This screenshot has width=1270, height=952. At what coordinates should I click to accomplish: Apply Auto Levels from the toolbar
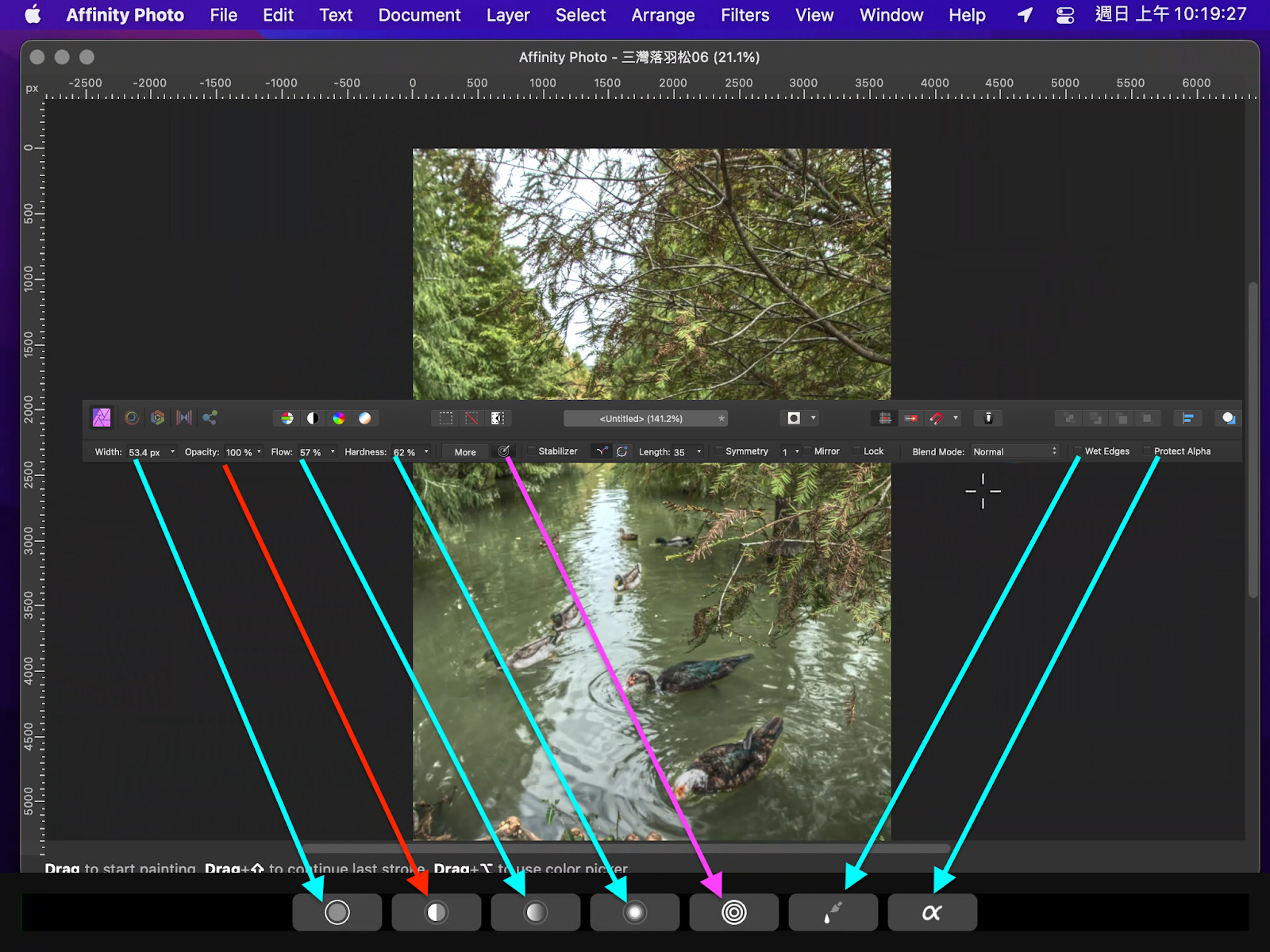[x=287, y=418]
